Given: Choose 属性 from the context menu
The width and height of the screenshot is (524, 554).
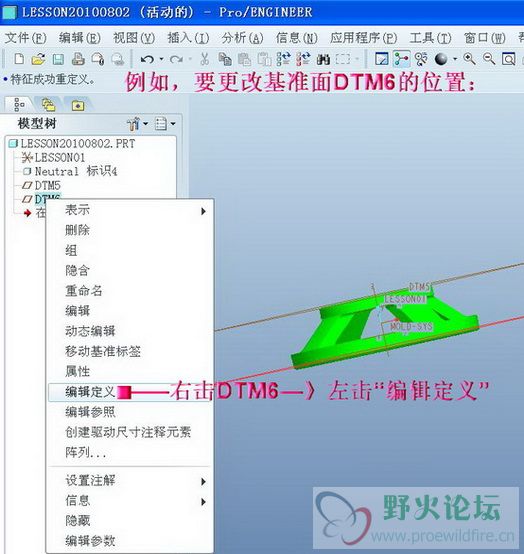Looking at the screenshot, I should [131, 371].
